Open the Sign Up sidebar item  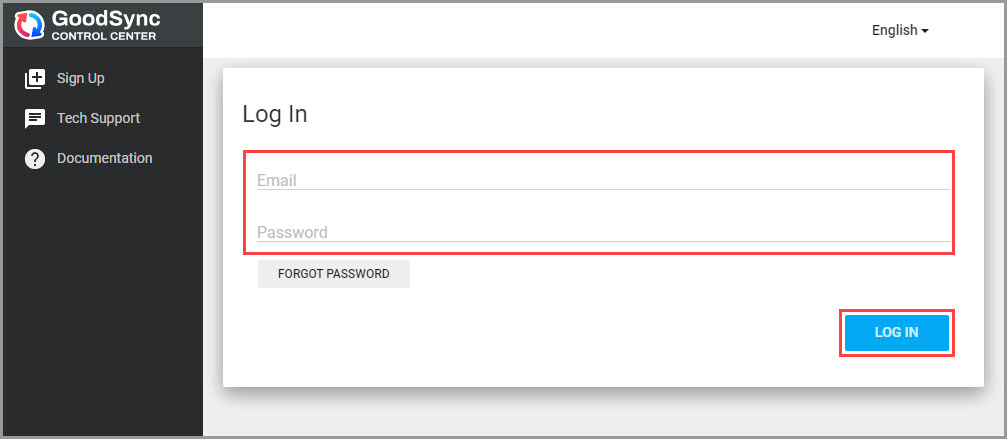(x=80, y=78)
